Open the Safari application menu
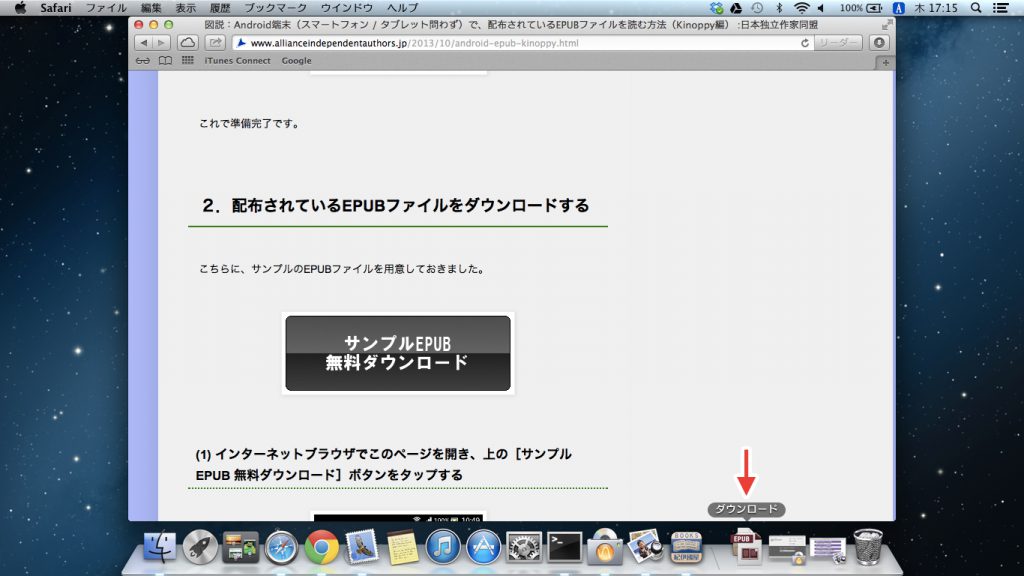Viewport: 1024px width, 576px height. coord(56,8)
